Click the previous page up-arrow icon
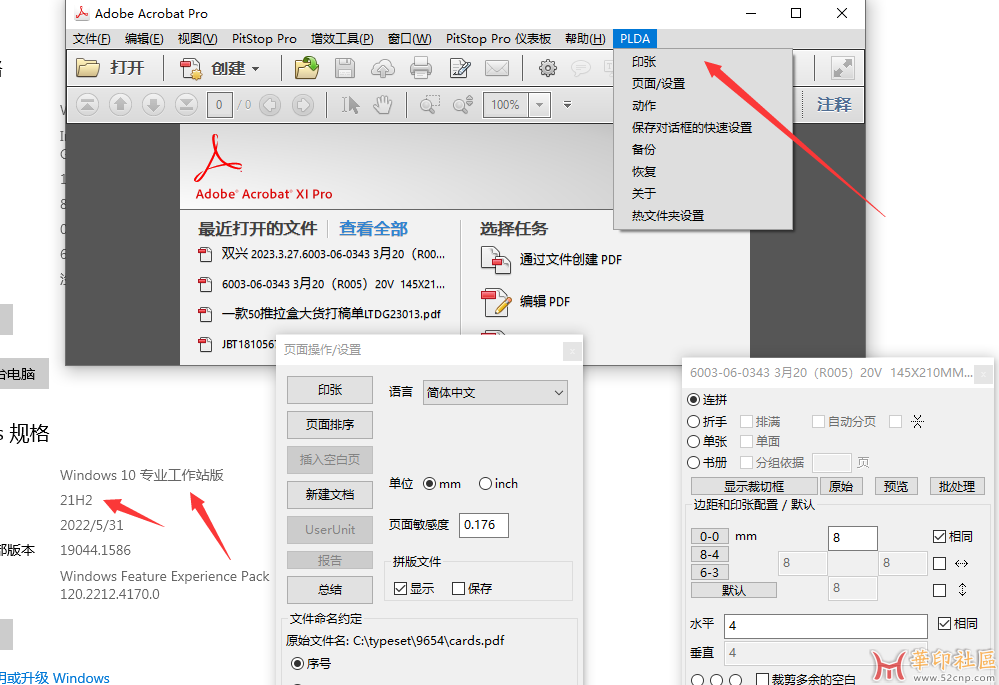This screenshot has height=685, width=999. point(120,105)
